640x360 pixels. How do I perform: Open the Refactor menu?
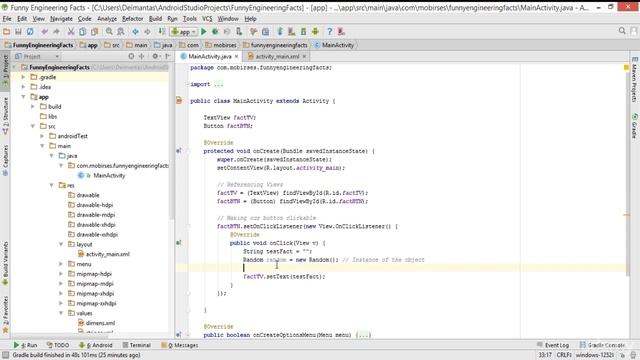pos(133,19)
